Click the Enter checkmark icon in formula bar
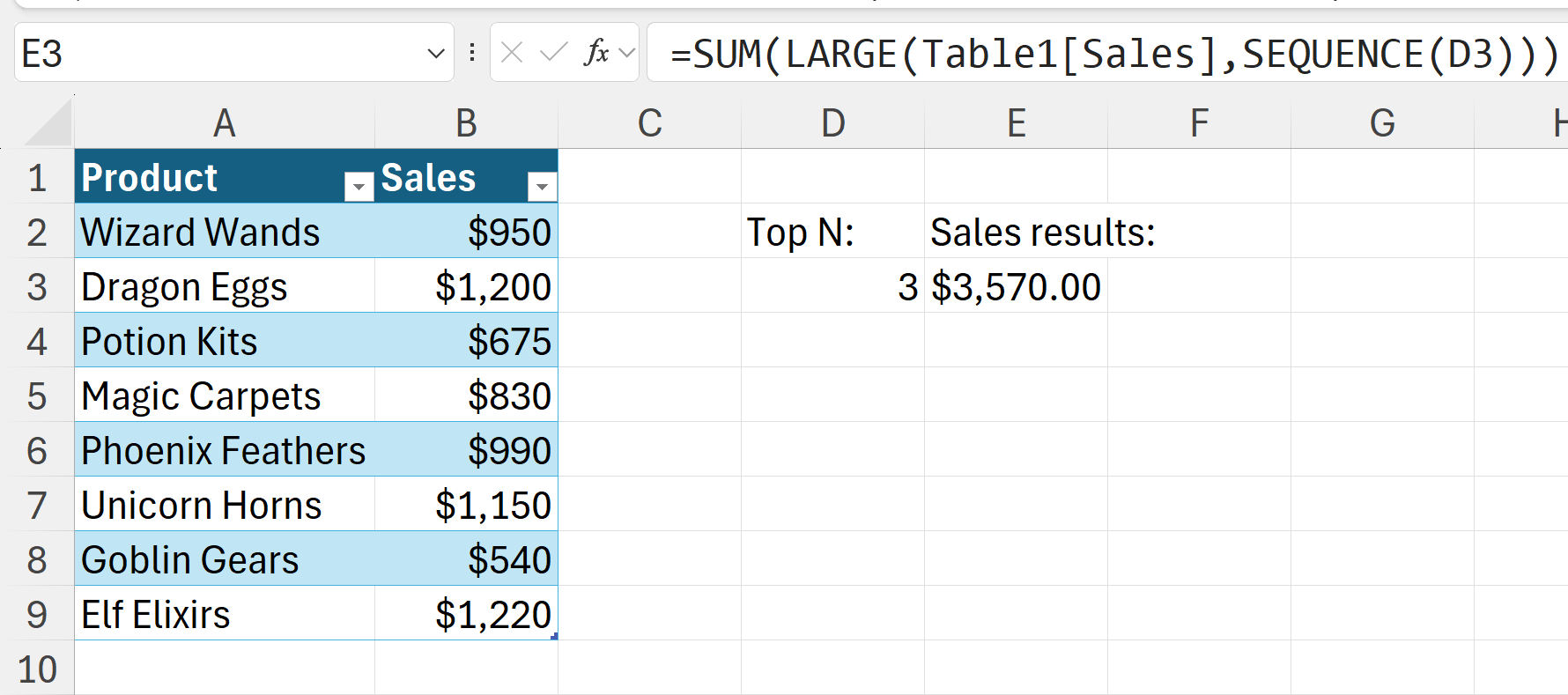This screenshot has width=1568, height=695. tap(553, 53)
